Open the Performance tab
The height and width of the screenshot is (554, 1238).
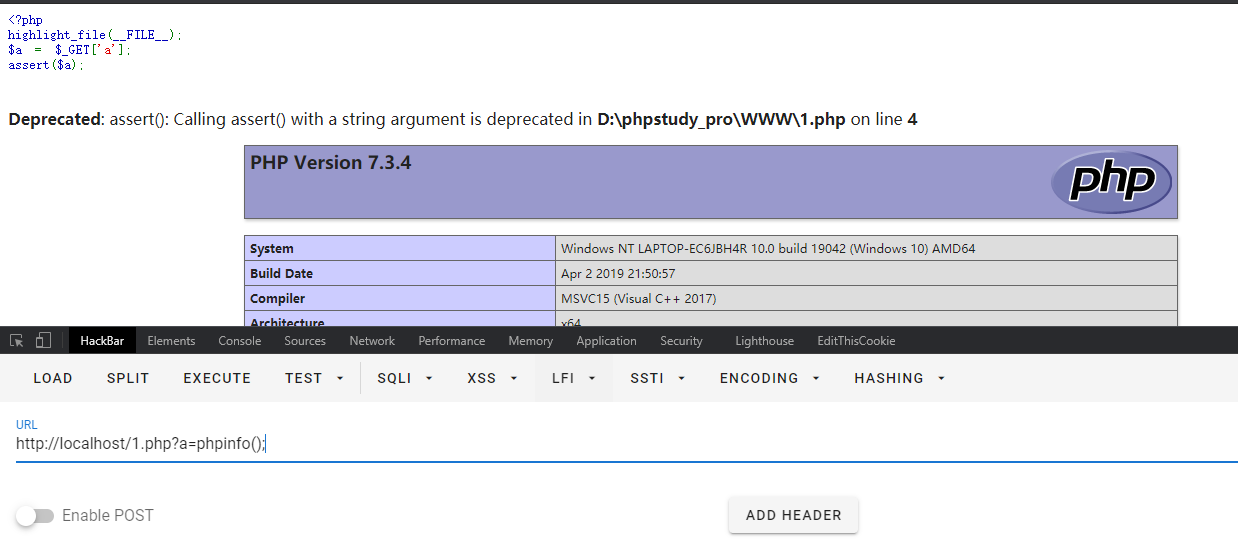(x=452, y=341)
